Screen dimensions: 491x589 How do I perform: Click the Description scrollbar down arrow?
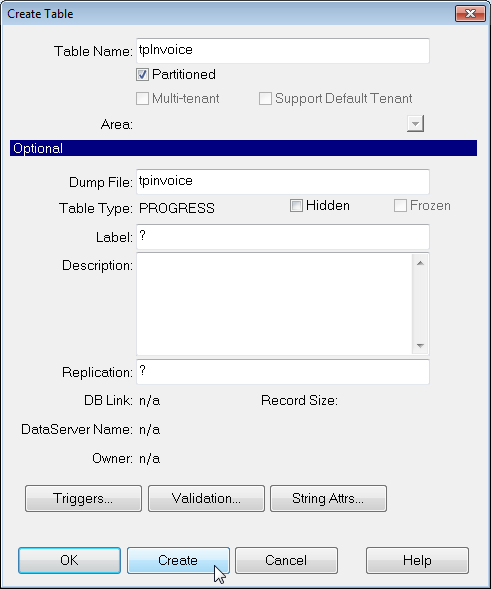tap(420, 345)
